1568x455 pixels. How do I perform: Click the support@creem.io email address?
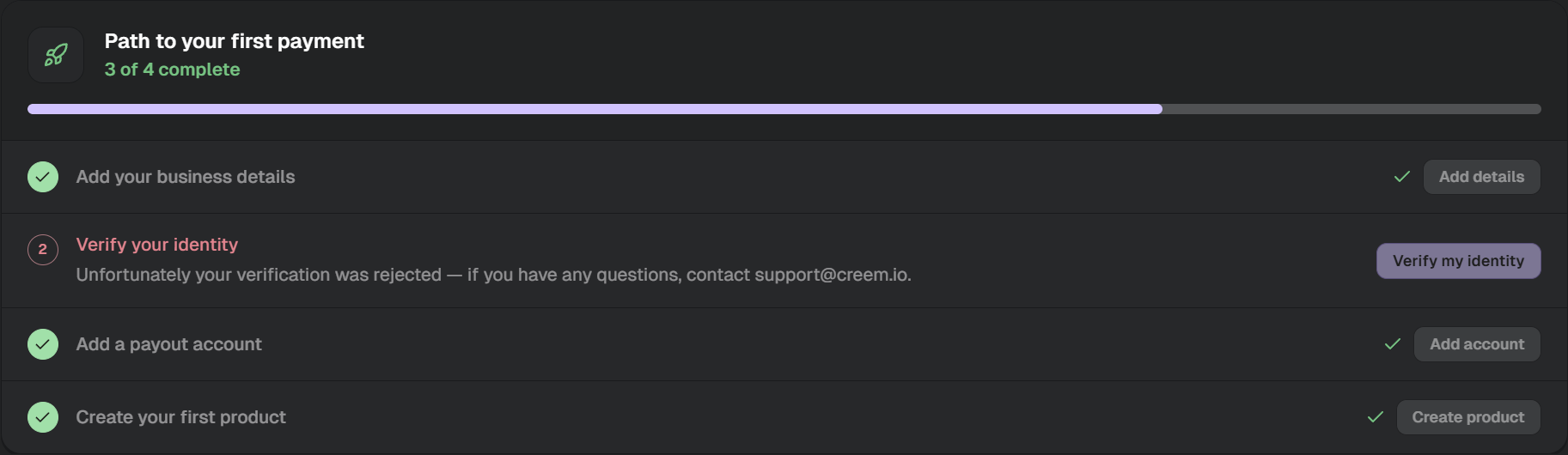point(830,275)
